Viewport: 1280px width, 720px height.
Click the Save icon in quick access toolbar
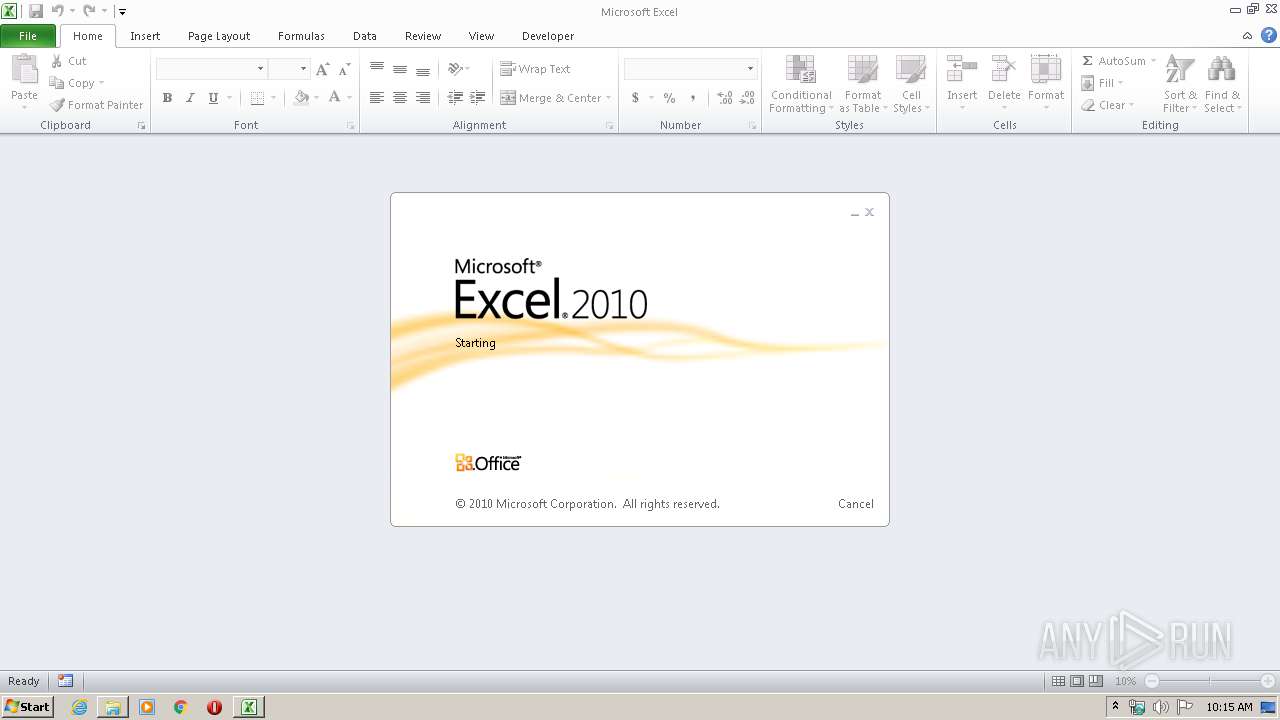tap(36, 11)
